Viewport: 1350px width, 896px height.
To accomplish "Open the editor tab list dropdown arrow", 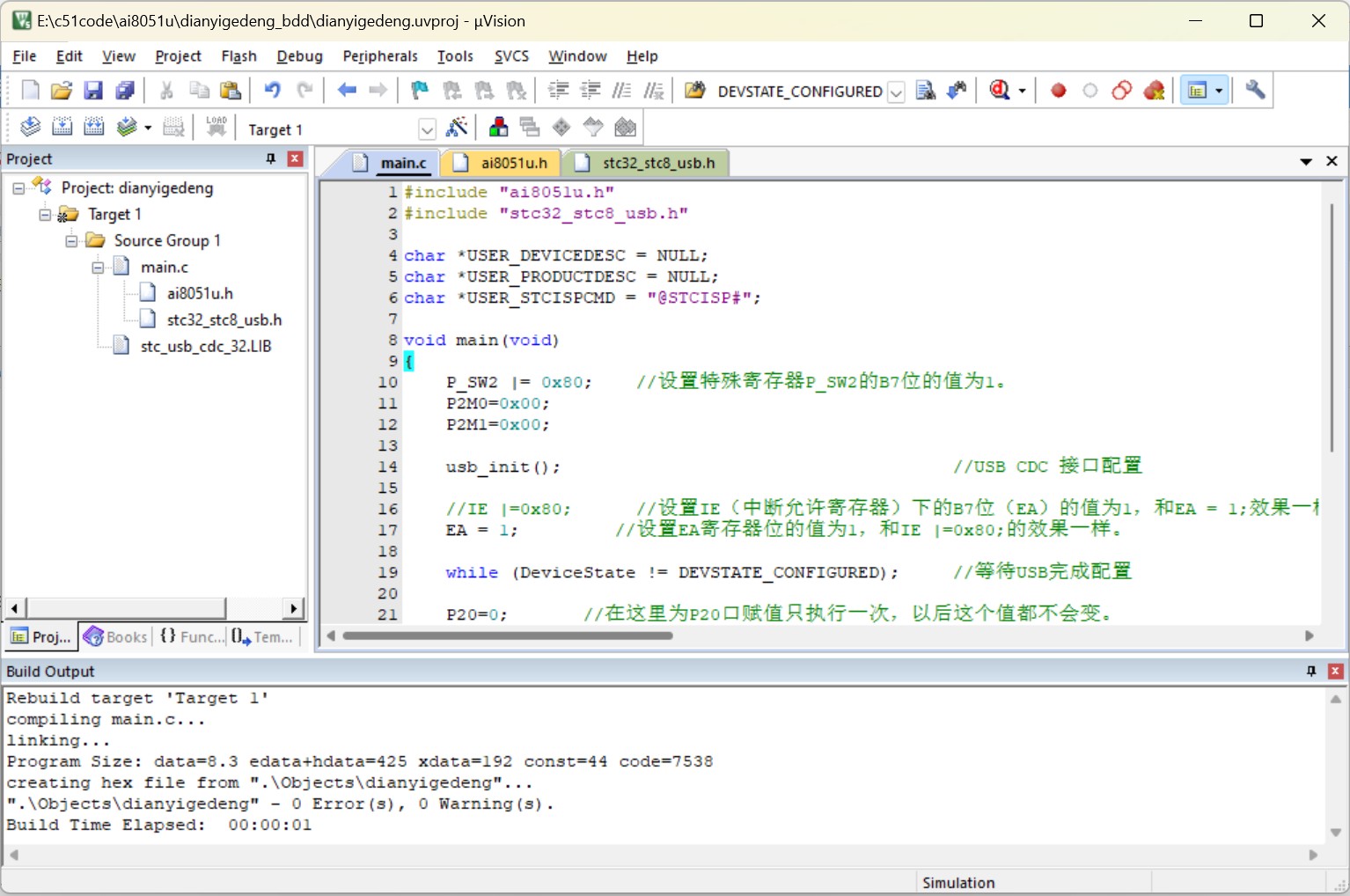I will point(1306,162).
